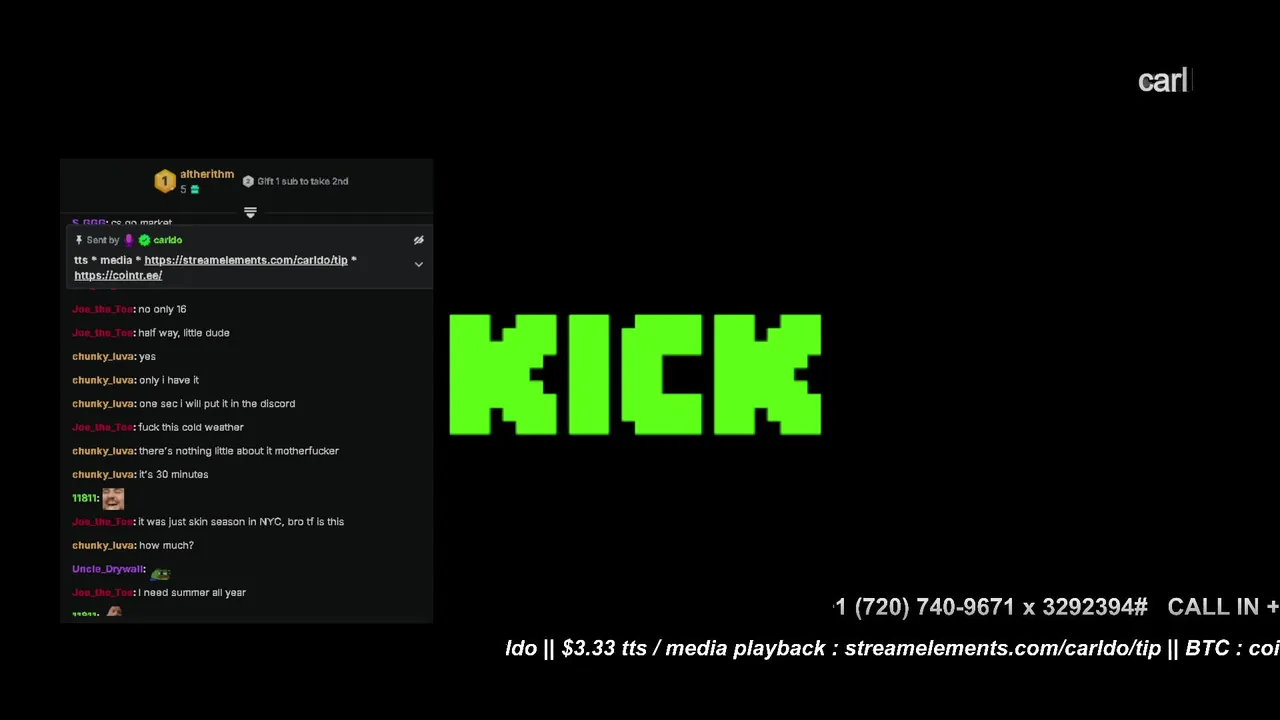Click 'one sec i will put it in the discord'
Screen dimensions: 1280x720
[217, 404]
